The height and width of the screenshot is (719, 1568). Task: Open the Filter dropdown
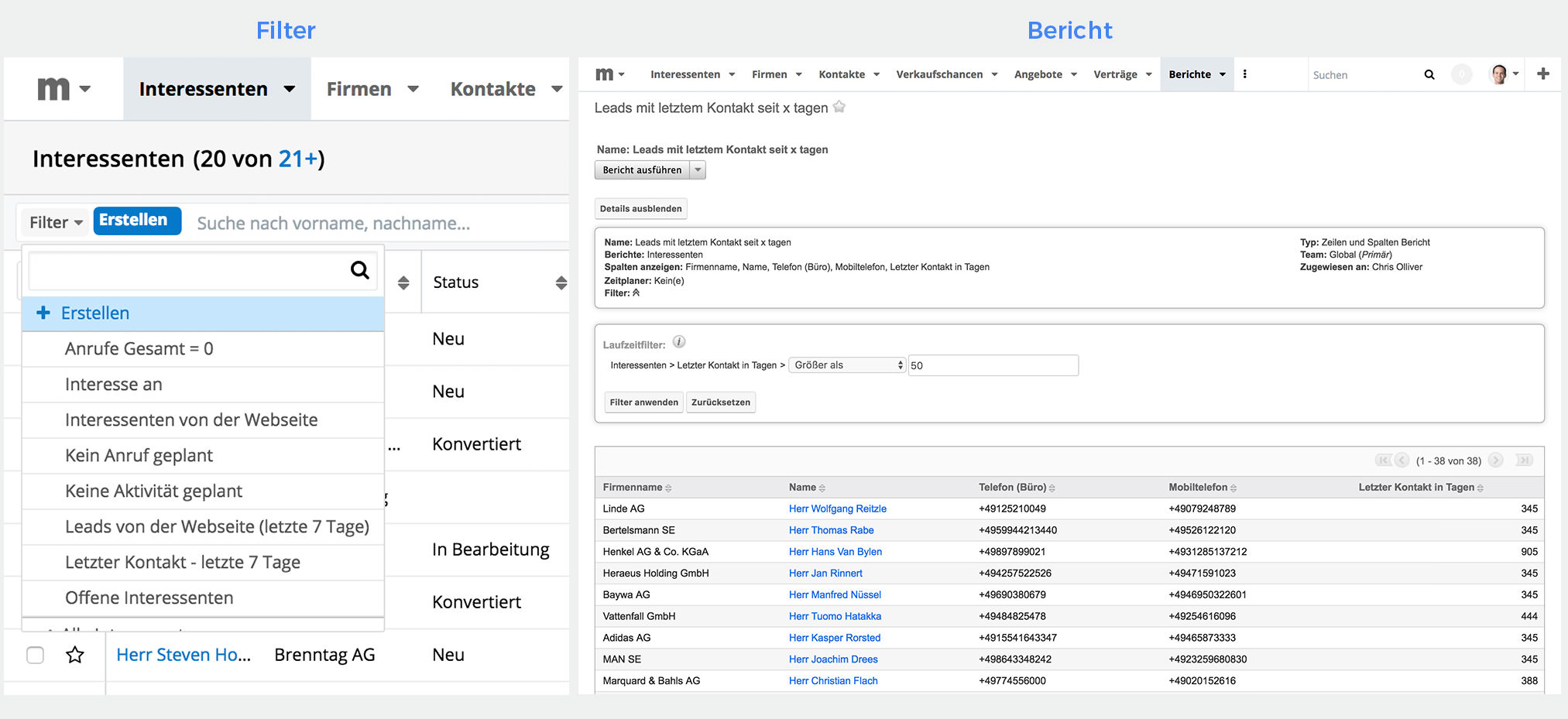(x=56, y=223)
